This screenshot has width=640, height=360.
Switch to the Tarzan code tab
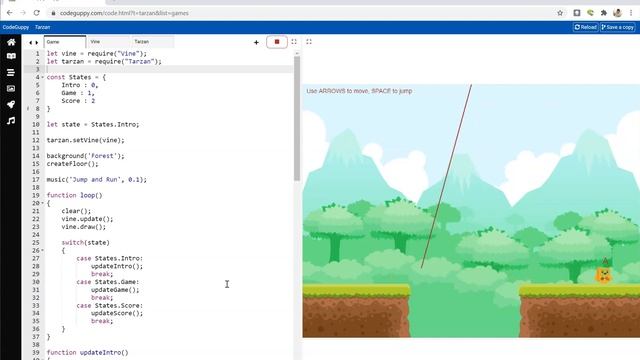point(153,42)
